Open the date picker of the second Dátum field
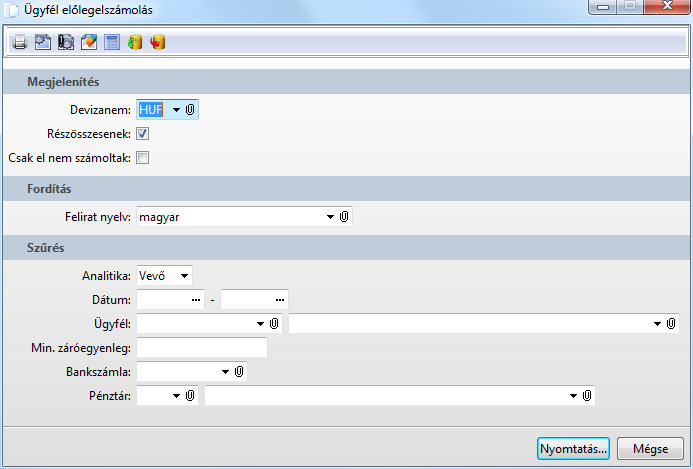693x469 pixels. pyautogui.click(x=280, y=300)
